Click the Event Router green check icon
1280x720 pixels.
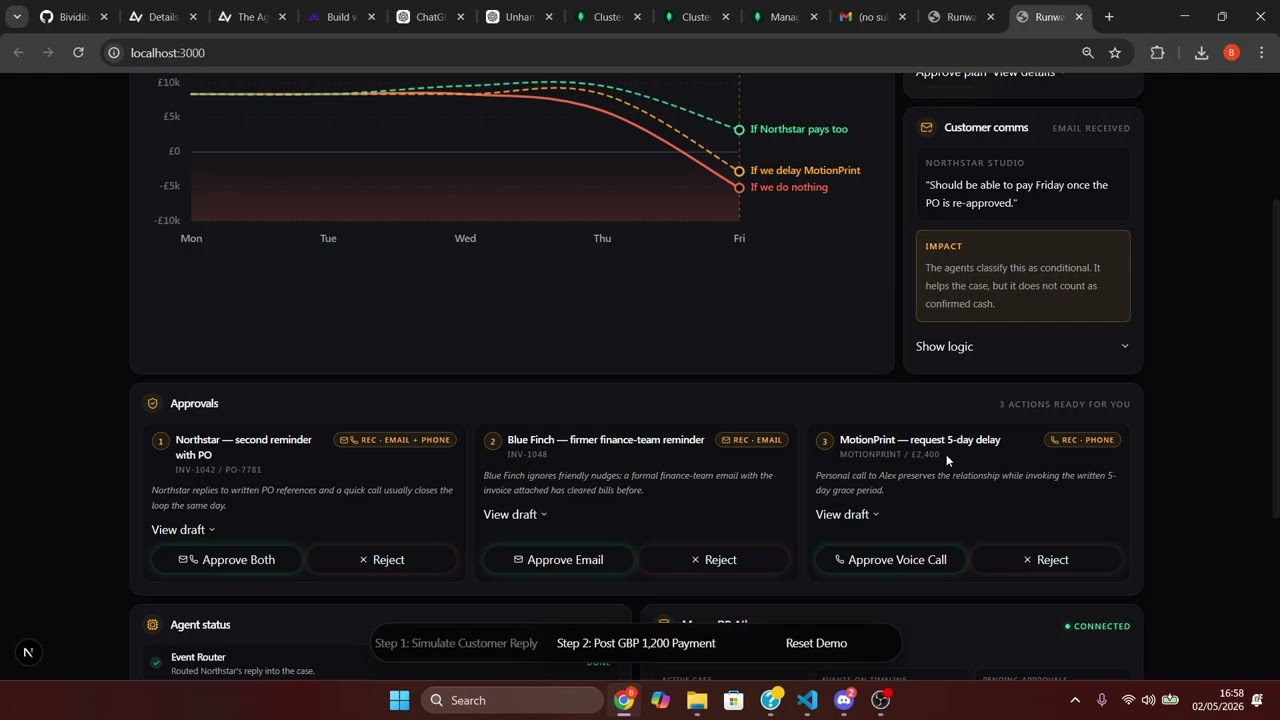click(156, 663)
